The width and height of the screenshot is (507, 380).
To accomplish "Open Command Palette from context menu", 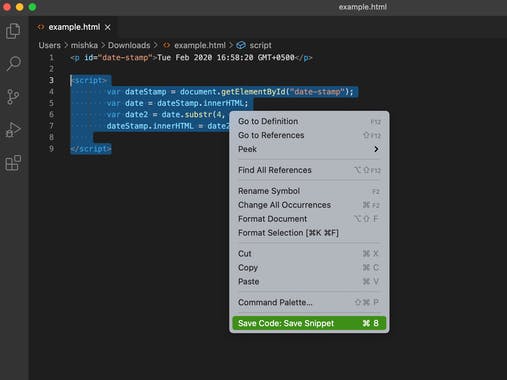I will (309, 302).
